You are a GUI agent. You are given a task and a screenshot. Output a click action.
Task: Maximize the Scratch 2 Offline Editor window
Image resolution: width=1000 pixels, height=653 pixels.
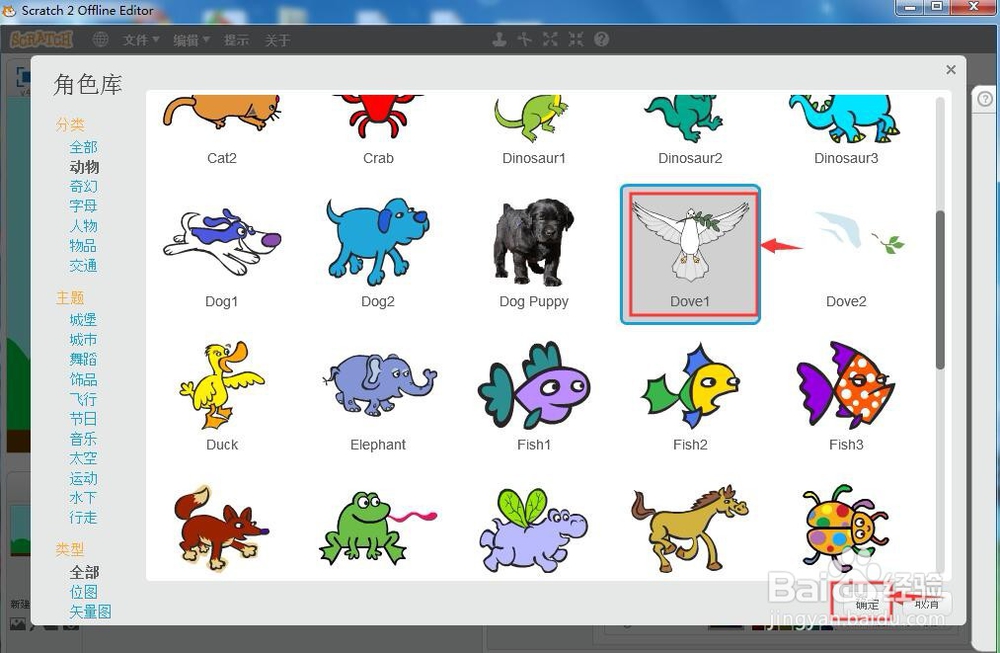pyautogui.click(x=937, y=7)
